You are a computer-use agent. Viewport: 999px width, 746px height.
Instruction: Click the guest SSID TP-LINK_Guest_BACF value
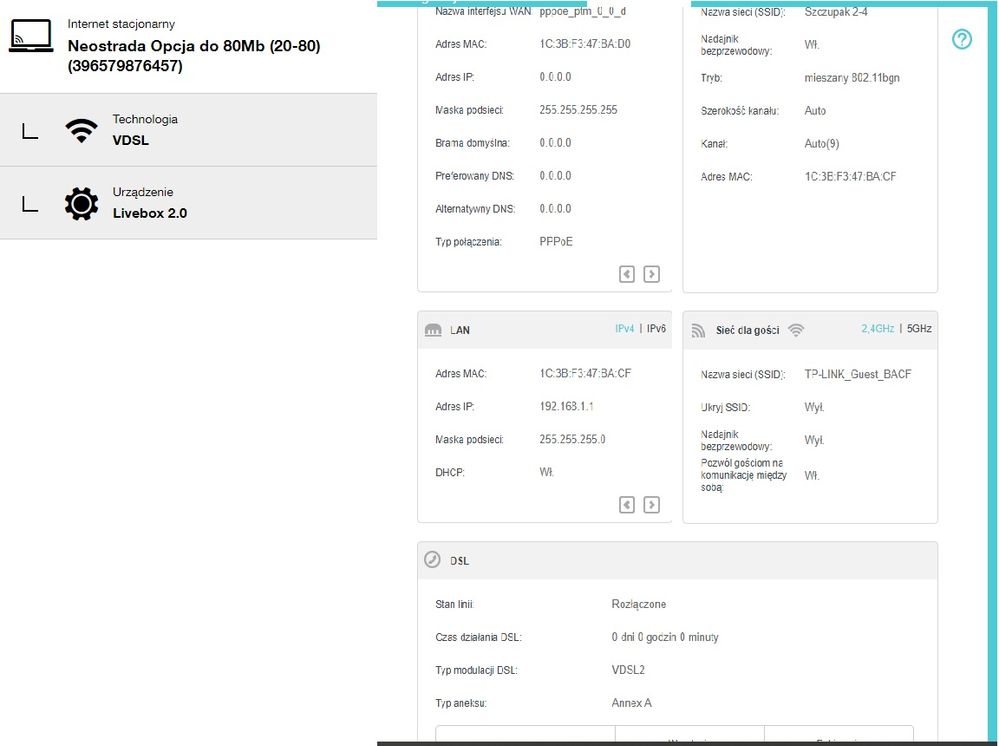tap(857, 375)
